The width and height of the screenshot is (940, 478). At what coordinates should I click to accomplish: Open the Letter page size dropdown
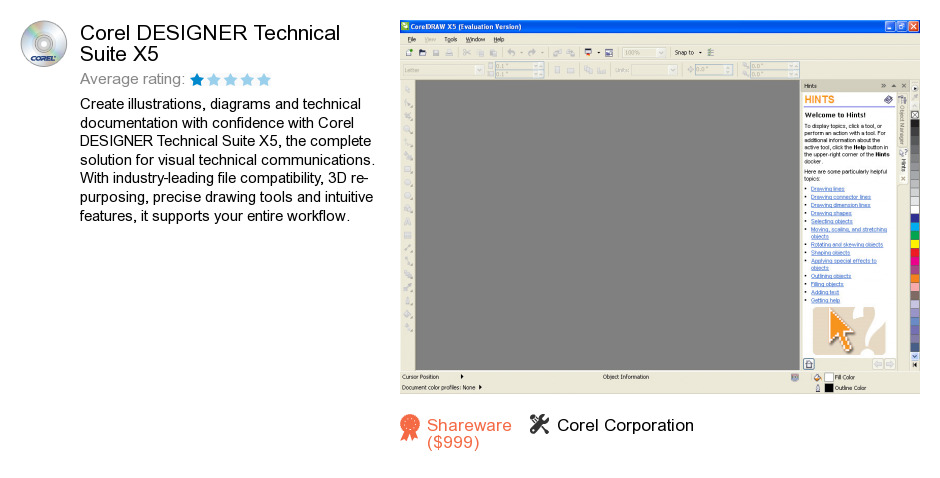479,70
